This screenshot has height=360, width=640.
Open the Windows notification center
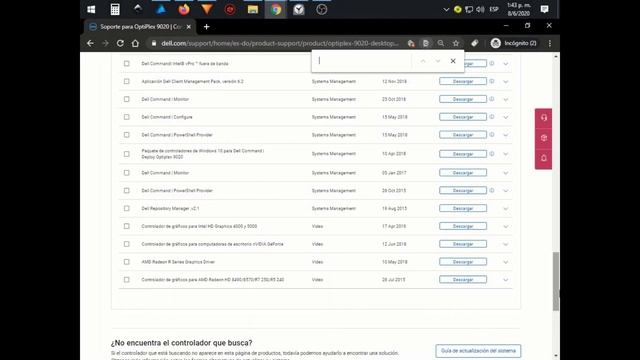click(x=544, y=9)
